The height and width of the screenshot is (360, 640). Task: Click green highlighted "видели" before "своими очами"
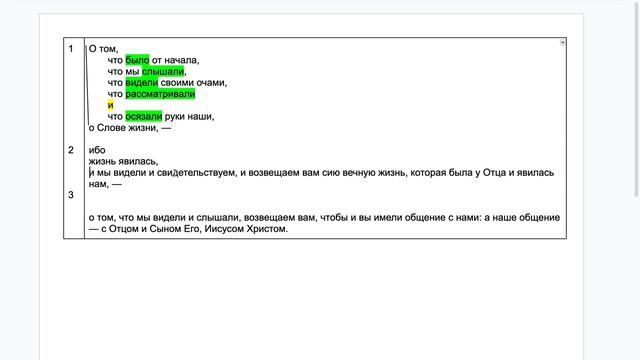point(142,83)
